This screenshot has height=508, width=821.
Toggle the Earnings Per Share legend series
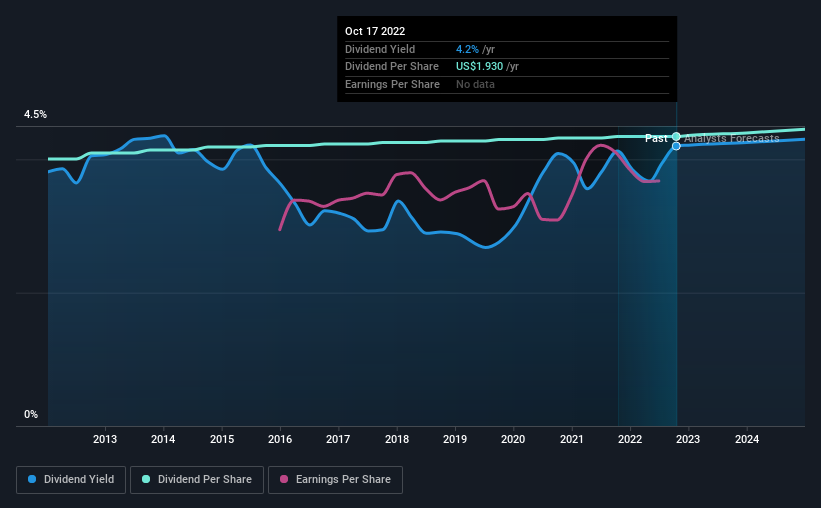click(x=335, y=480)
